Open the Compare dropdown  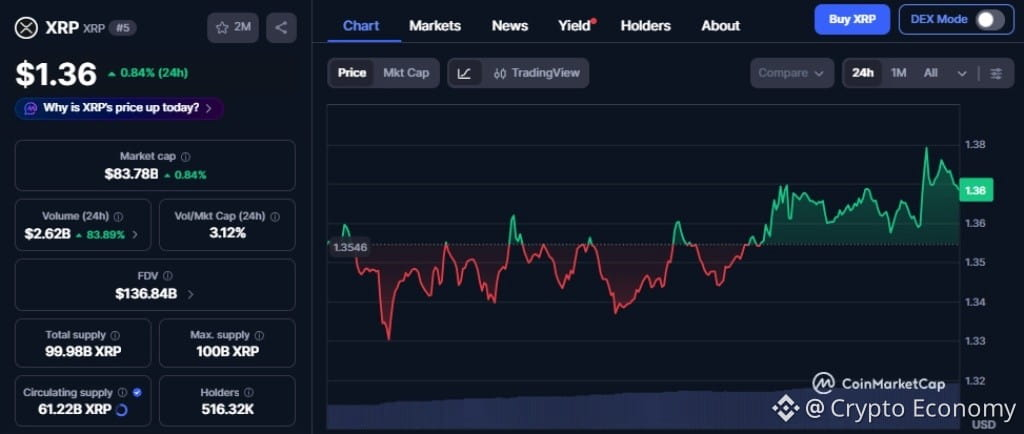click(x=792, y=73)
